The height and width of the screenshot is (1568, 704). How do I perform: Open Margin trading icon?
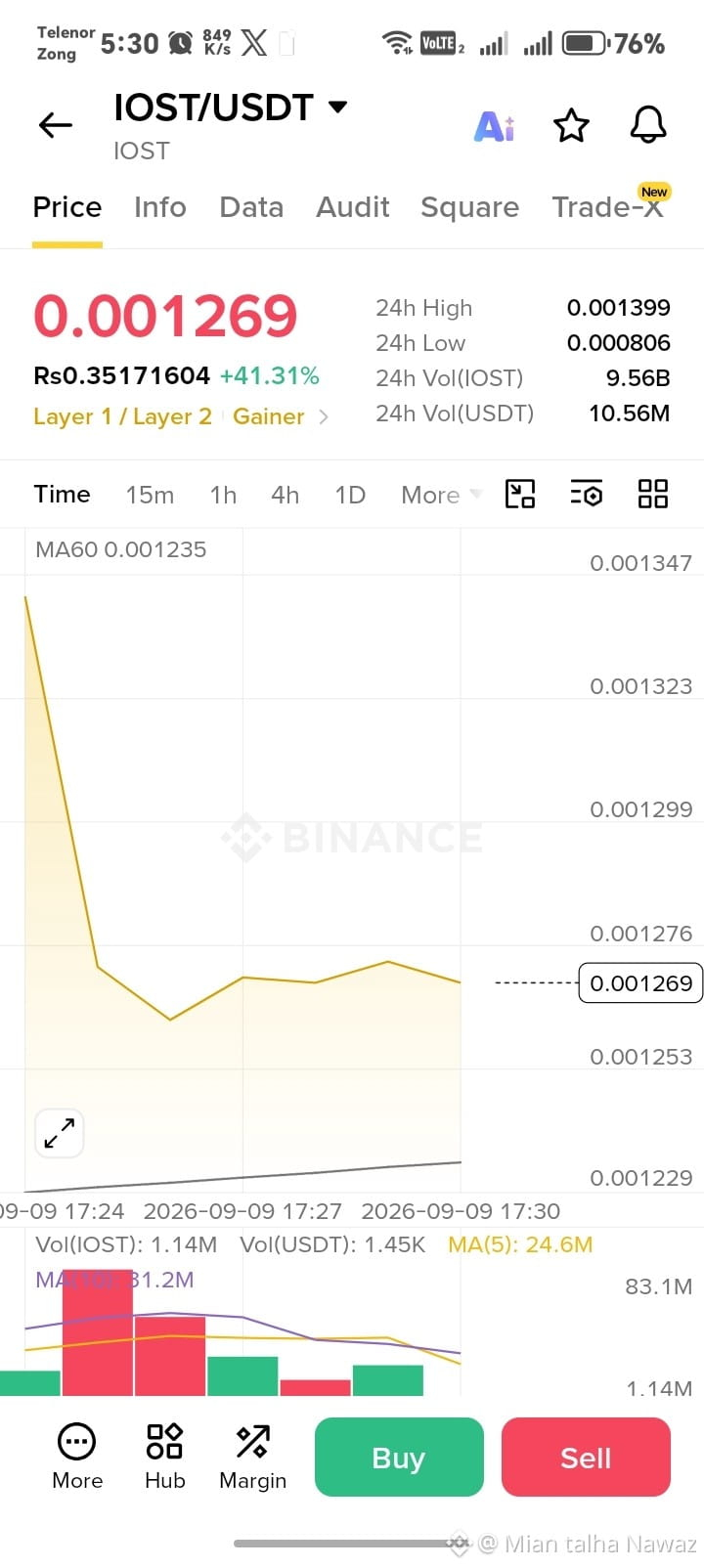253,1456
